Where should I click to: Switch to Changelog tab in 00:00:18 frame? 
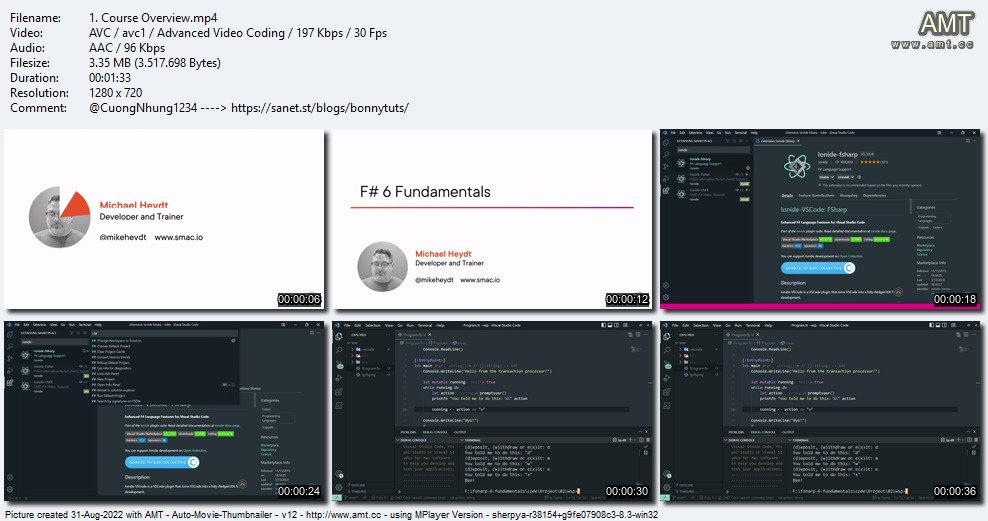pos(848,195)
